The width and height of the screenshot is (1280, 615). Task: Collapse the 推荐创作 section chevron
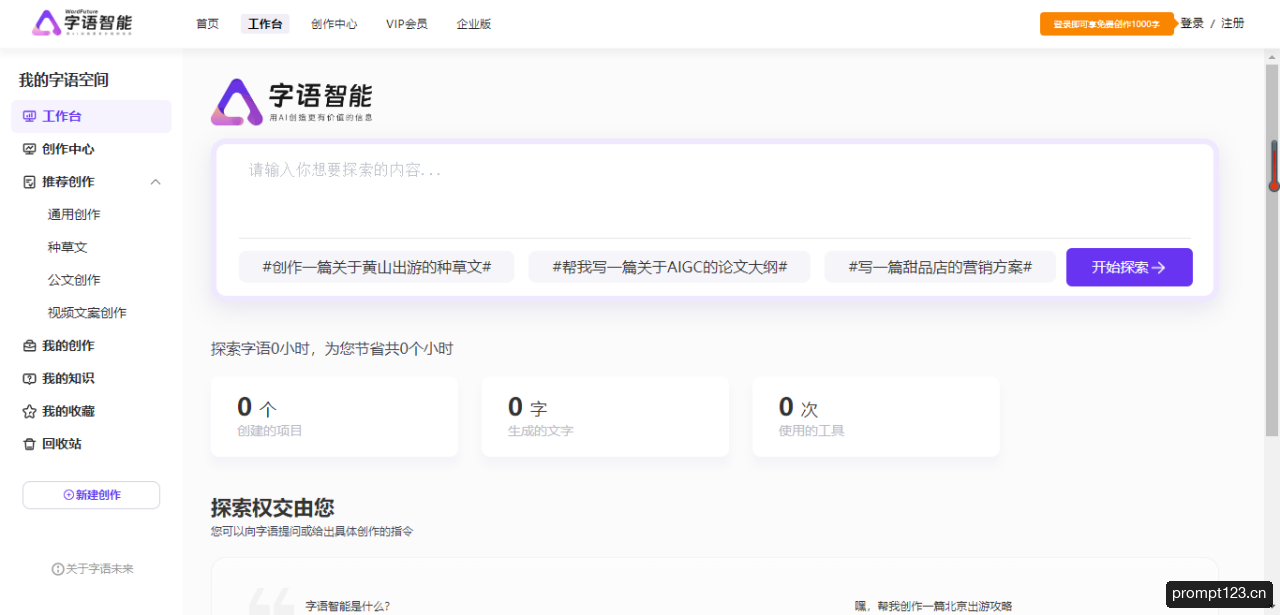pos(155,182)
